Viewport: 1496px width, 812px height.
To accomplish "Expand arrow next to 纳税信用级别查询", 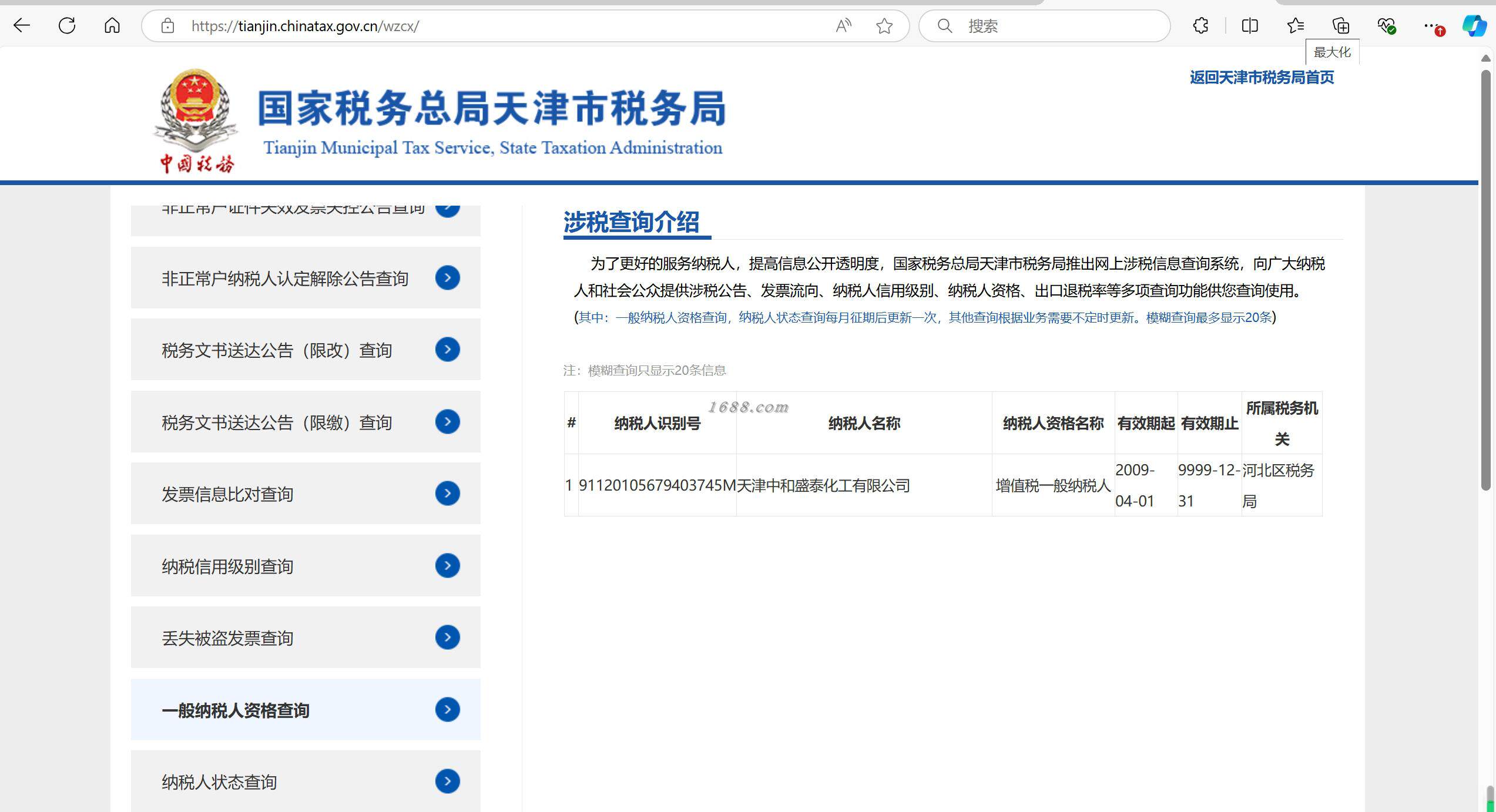I will (447, 565).
